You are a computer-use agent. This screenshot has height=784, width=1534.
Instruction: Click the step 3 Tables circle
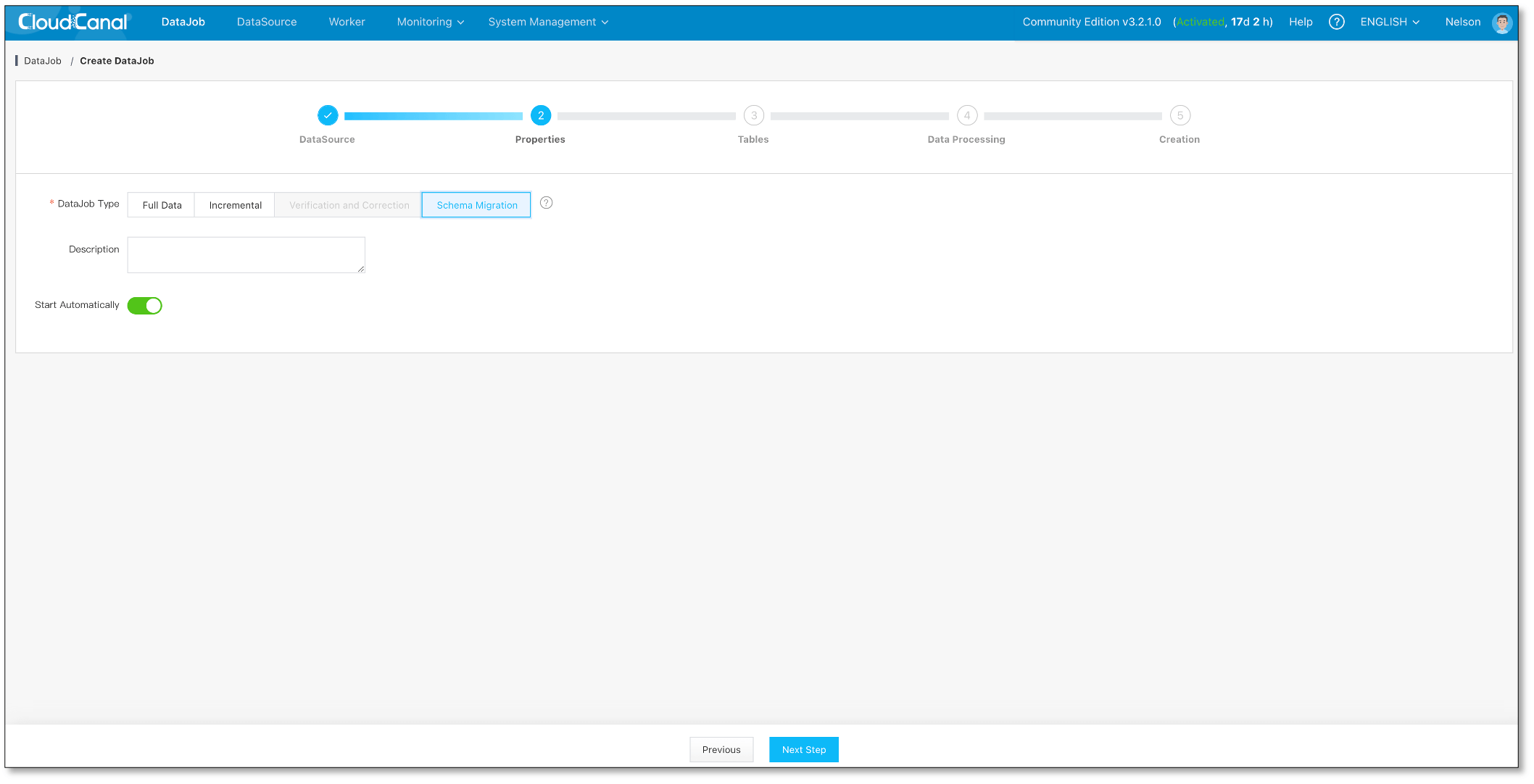pos(753,115)
